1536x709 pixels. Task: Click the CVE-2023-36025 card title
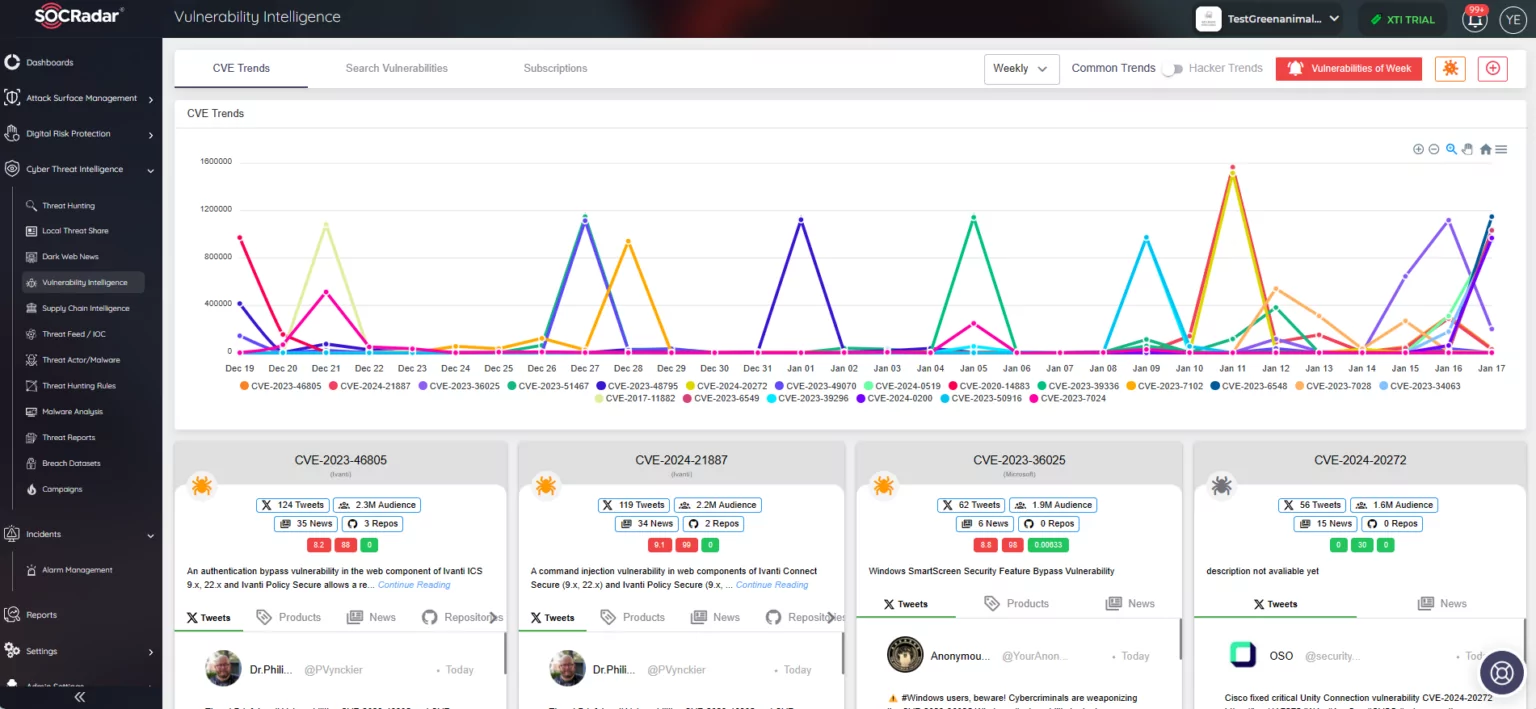click(x=1019, y=460)
